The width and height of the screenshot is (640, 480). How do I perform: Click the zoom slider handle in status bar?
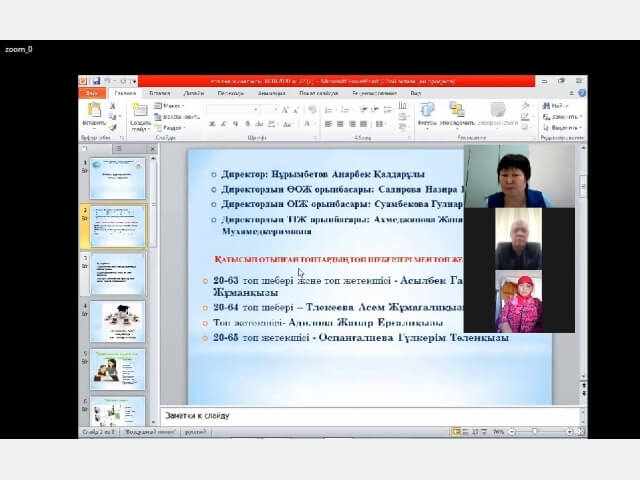[535, 431]
